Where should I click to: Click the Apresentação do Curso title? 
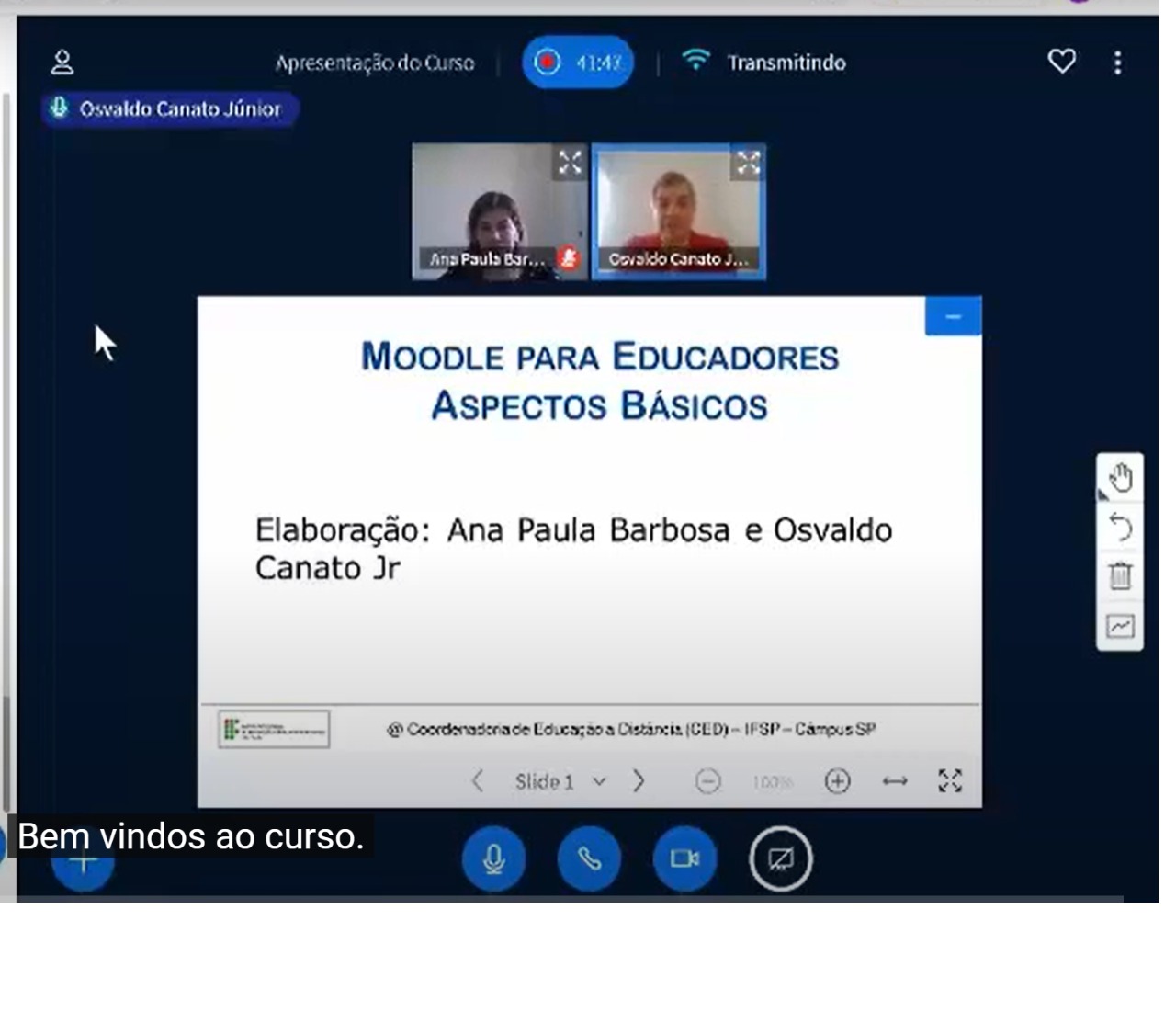point(375,63)
